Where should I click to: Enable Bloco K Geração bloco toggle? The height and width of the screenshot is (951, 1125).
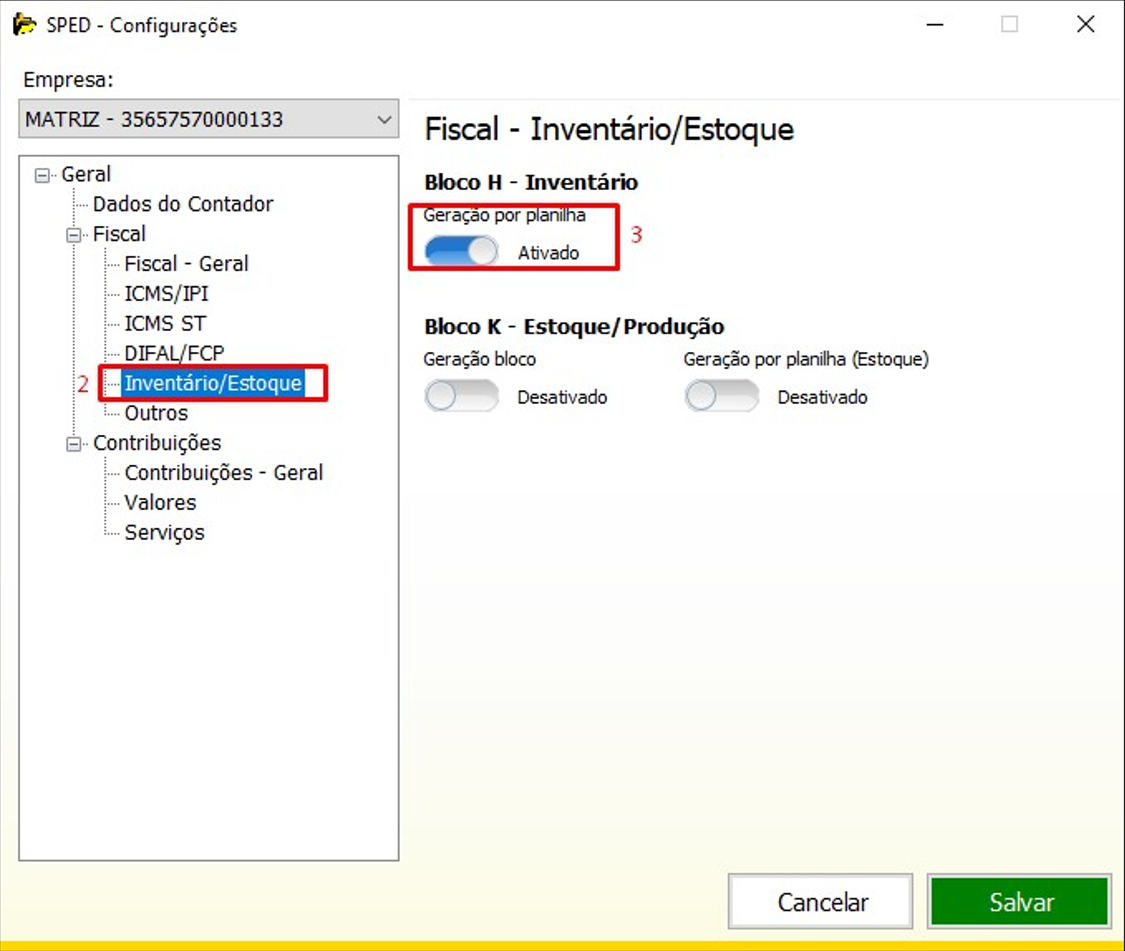pyautogui.click(x=461, y=397)
